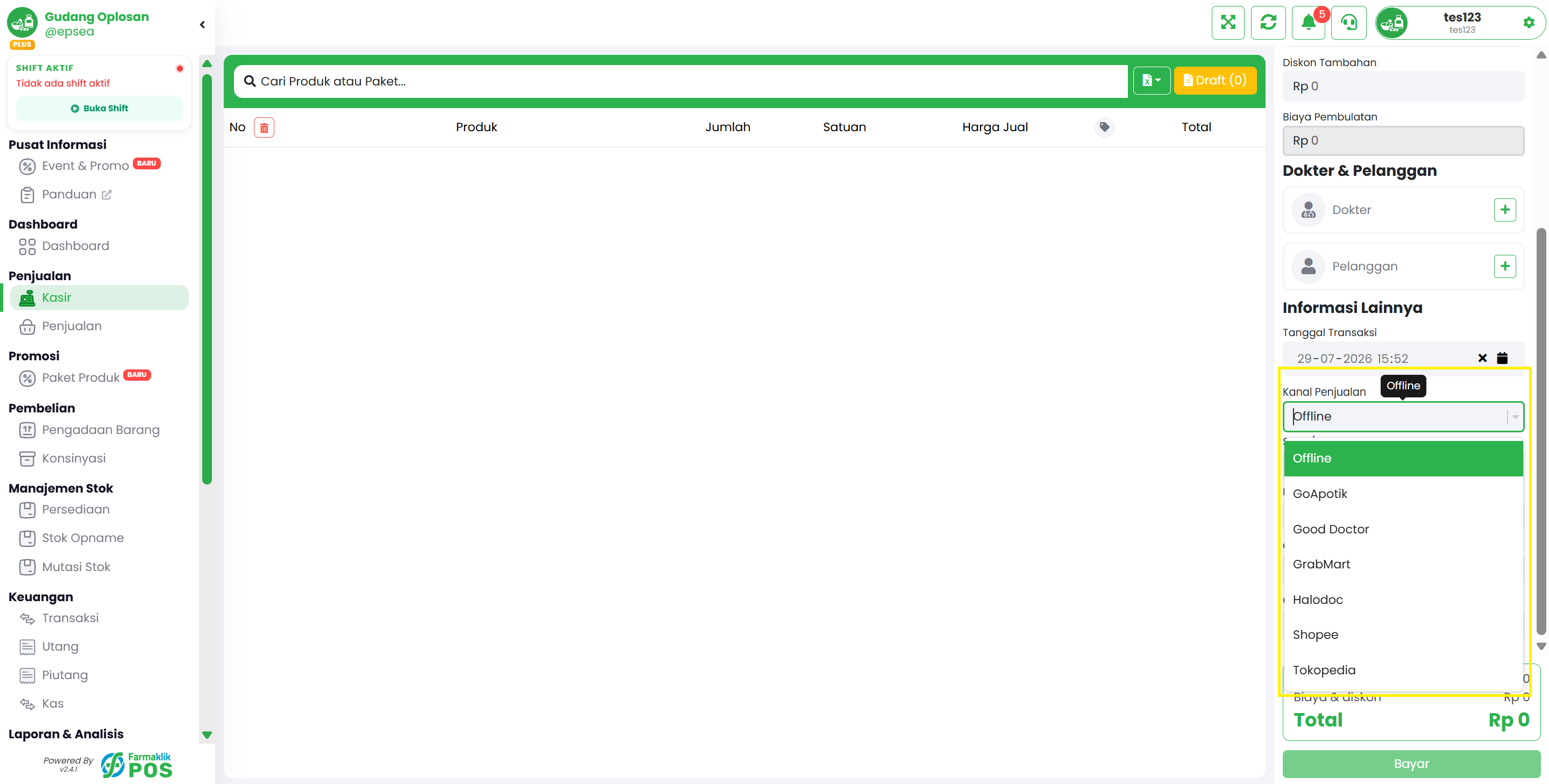1549x784 pixels.
Task: Click the tes123 user avatar
Action: [x=1392, y=23]
